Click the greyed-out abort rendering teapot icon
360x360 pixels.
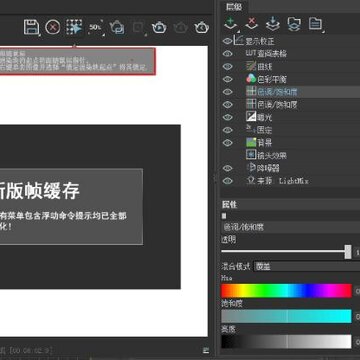point(180,27)
